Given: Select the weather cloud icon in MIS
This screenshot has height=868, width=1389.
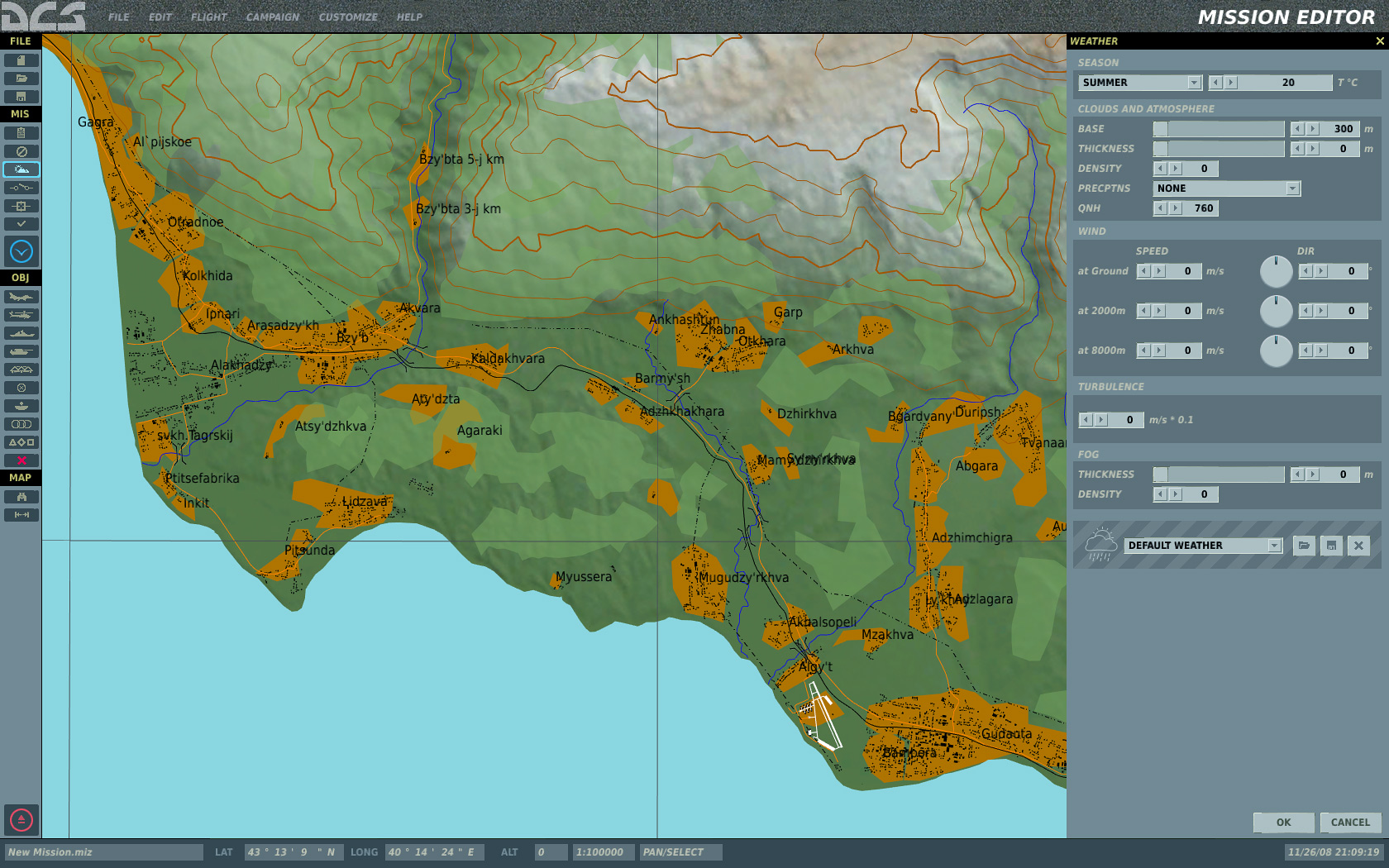Looking at the screenshot, I should pos(21,169).
